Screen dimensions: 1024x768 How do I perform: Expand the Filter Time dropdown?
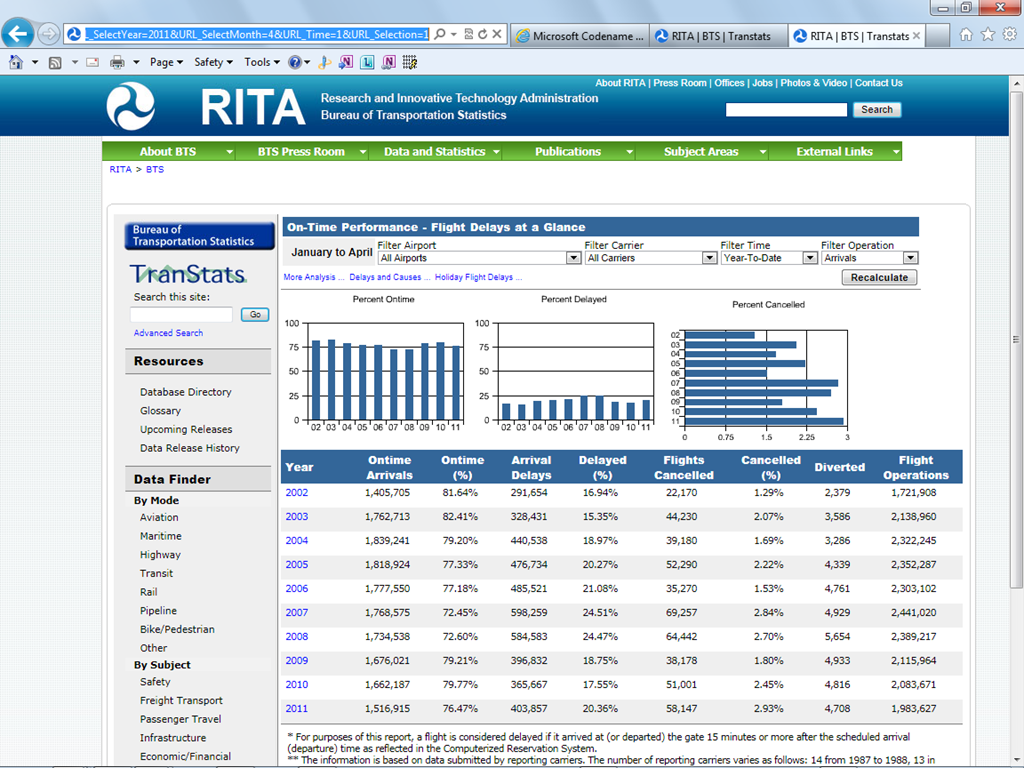coord(810,258)
